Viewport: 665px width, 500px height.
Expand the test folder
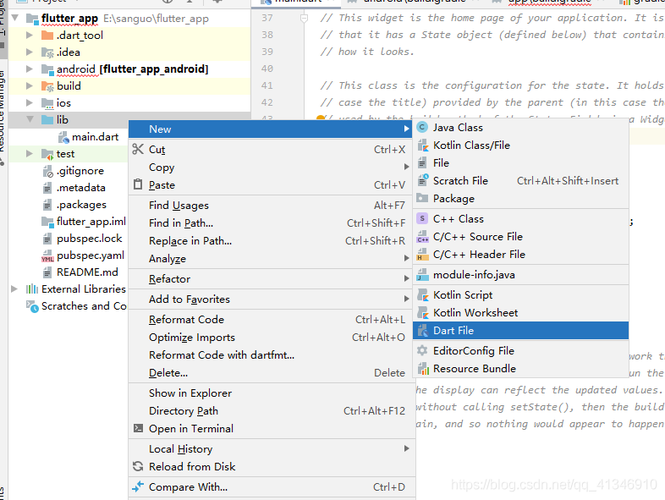coord(29,154)
